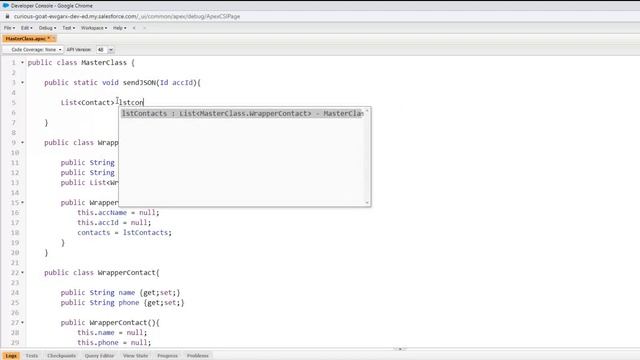
Task: Click the back navigation arrow
Action: coord(134,28)
